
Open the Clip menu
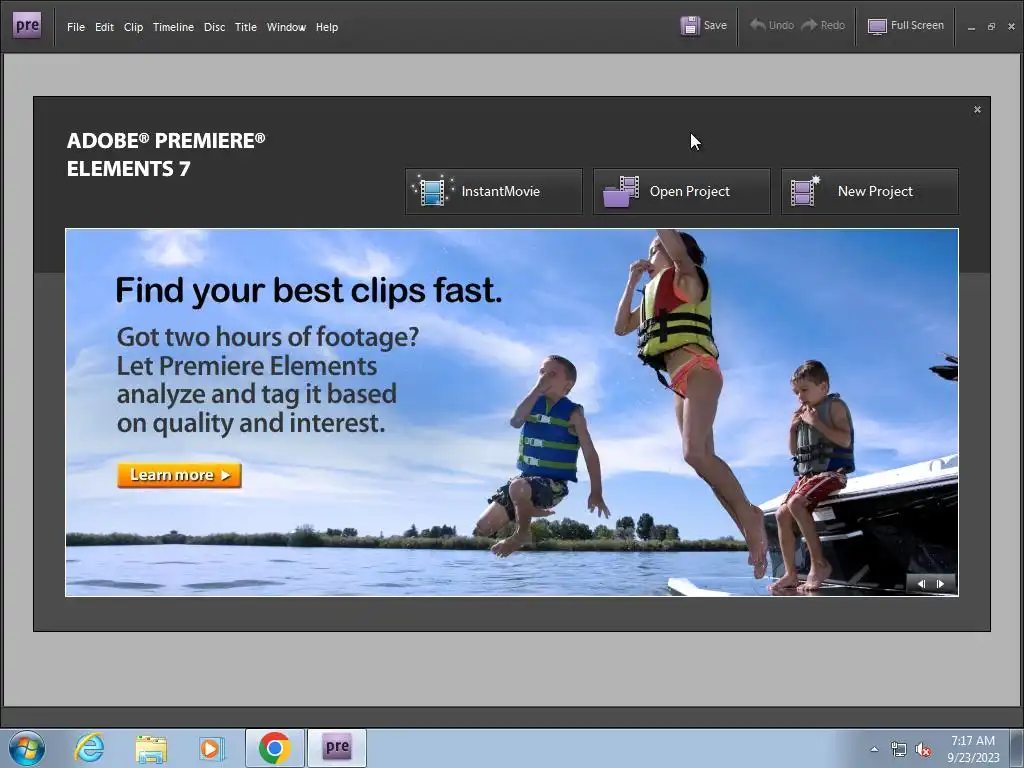133,27
